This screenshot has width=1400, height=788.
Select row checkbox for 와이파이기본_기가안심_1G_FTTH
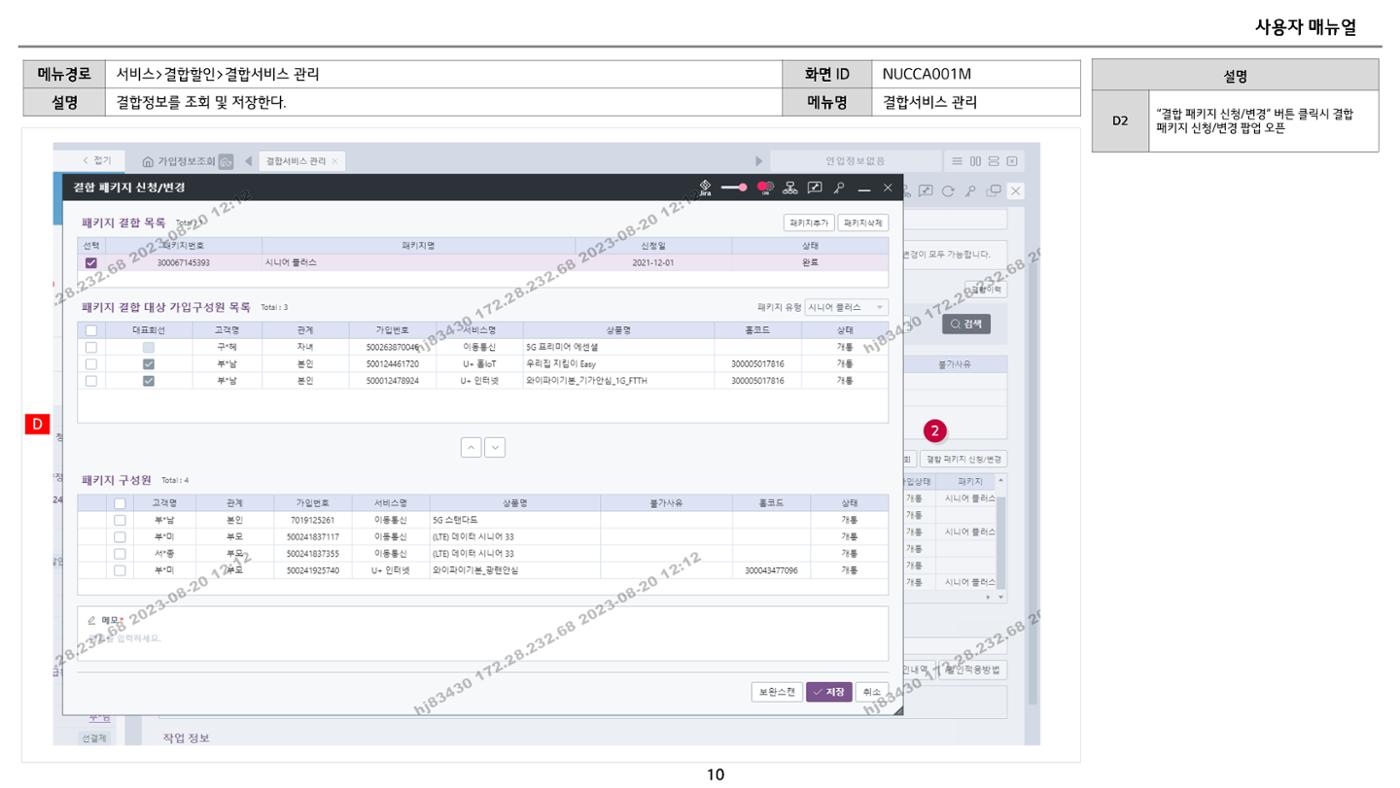pos(92,381)
